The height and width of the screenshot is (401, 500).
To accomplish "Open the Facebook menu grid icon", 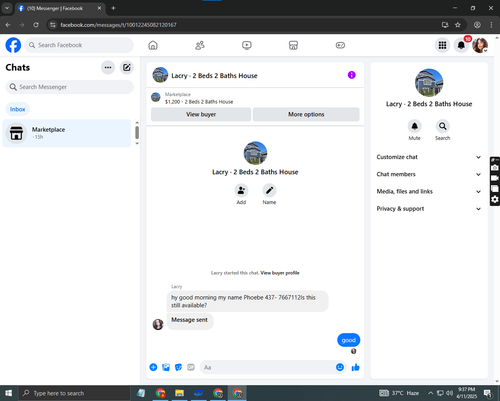I will pos(442,45).
